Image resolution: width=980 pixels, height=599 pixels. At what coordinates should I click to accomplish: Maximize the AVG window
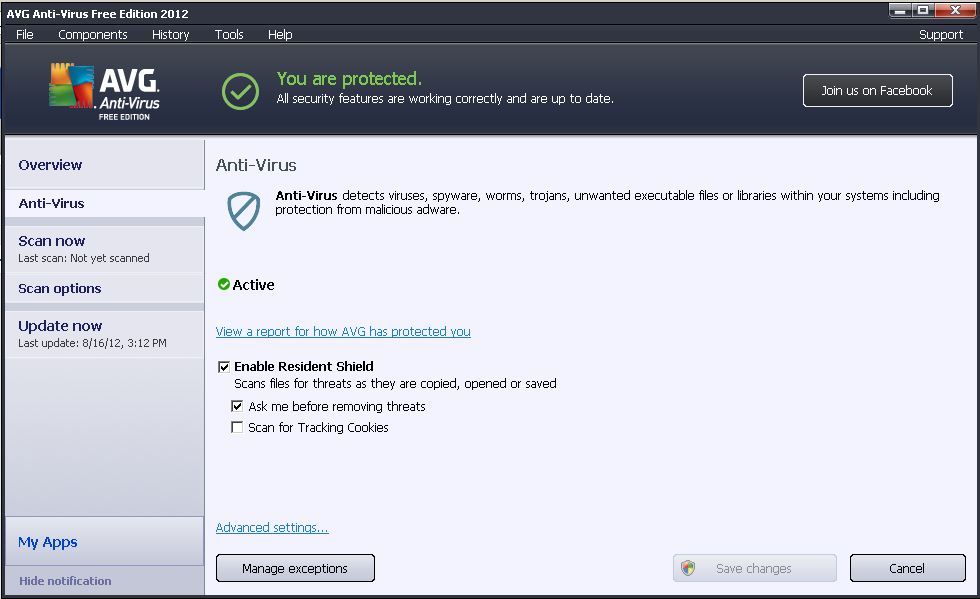923,10
